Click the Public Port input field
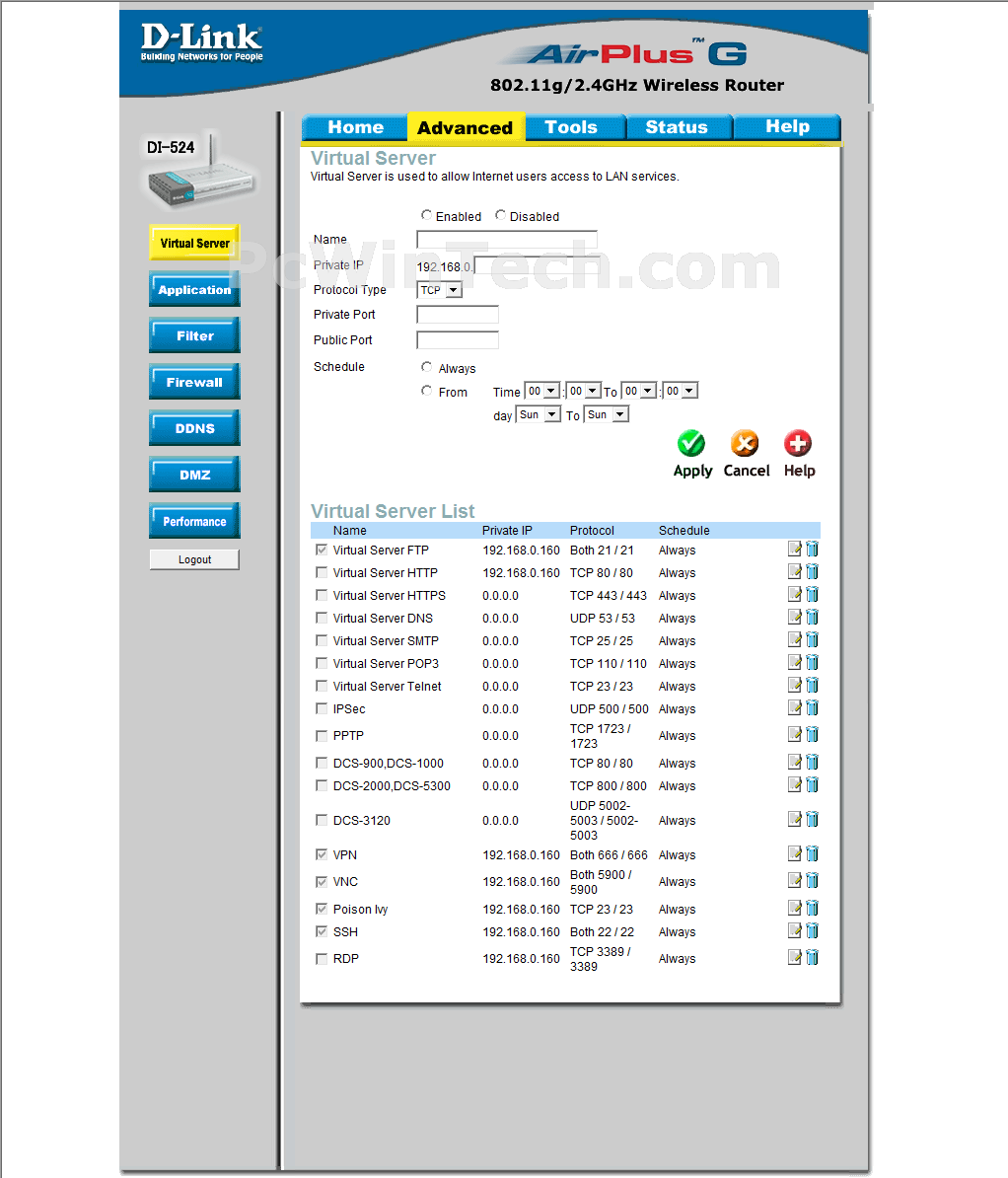This screenshot has width=1008, height=1178. click(x=458, y=340)
